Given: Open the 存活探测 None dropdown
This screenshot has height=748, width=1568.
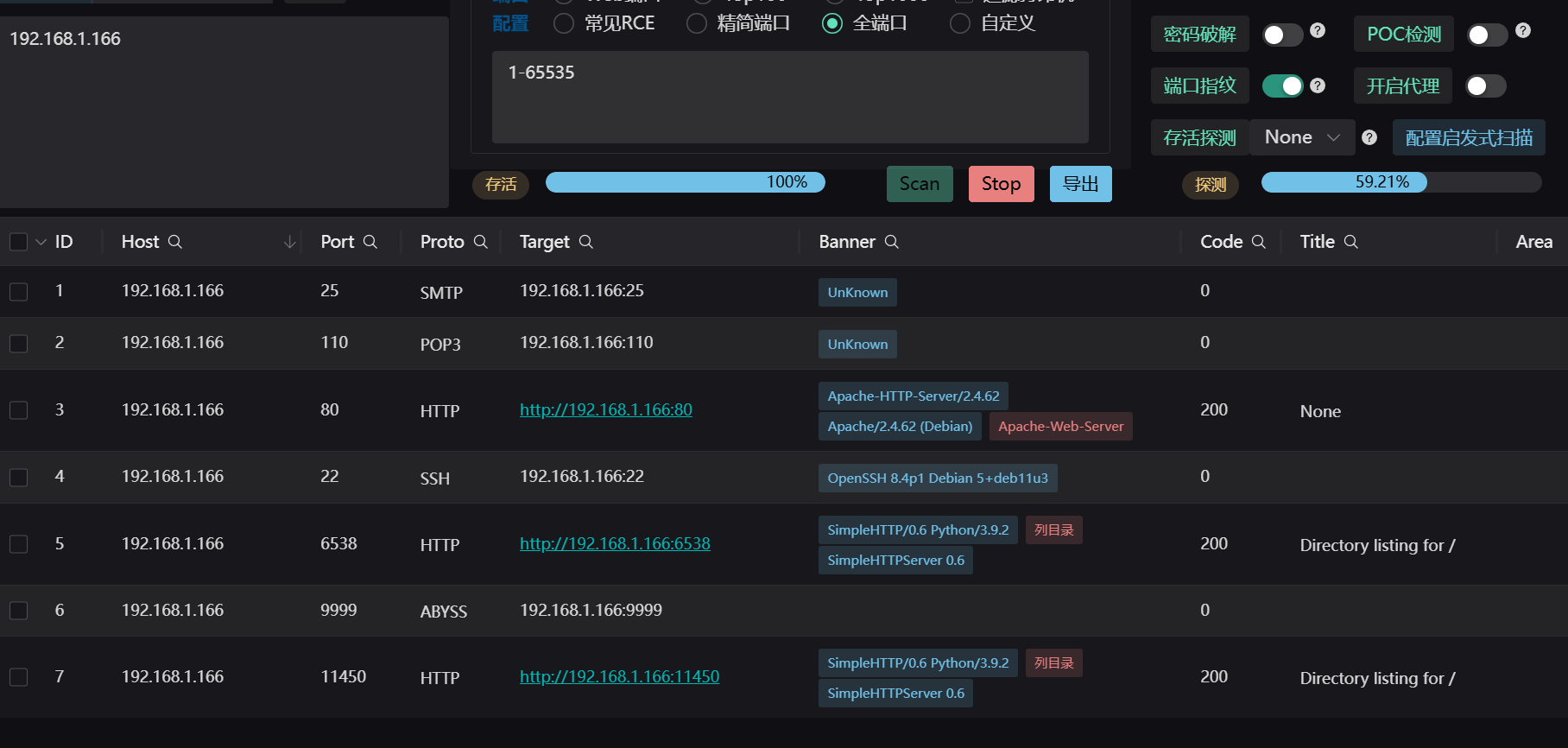Looking at the screenshot, I should point(1302,137).
